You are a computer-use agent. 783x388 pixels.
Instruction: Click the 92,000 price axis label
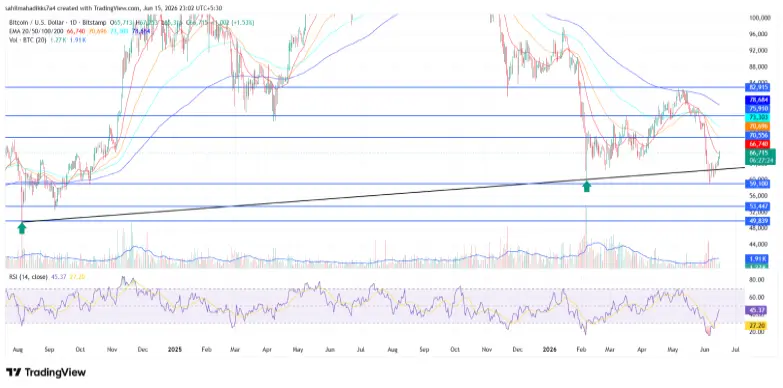[x=759, y=50]
